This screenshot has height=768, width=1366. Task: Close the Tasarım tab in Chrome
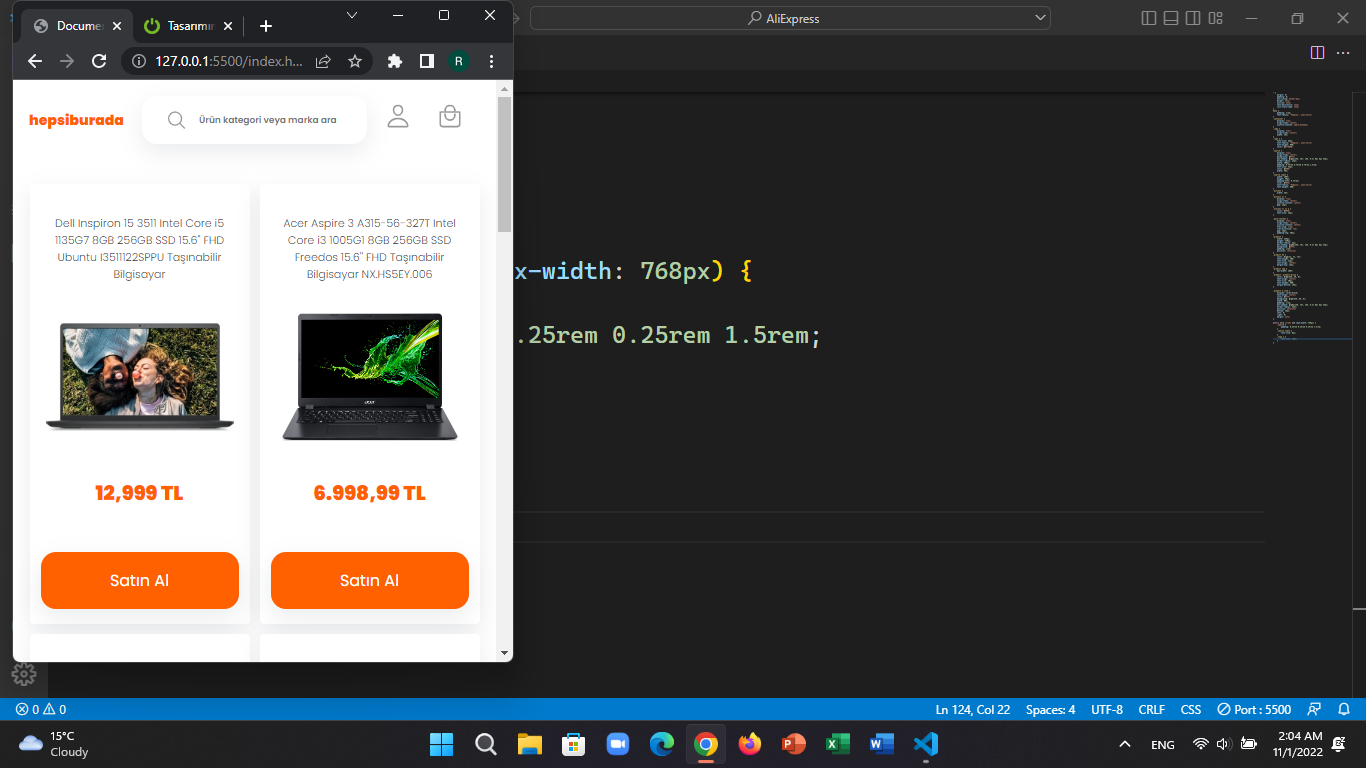[x=228, y=26]
